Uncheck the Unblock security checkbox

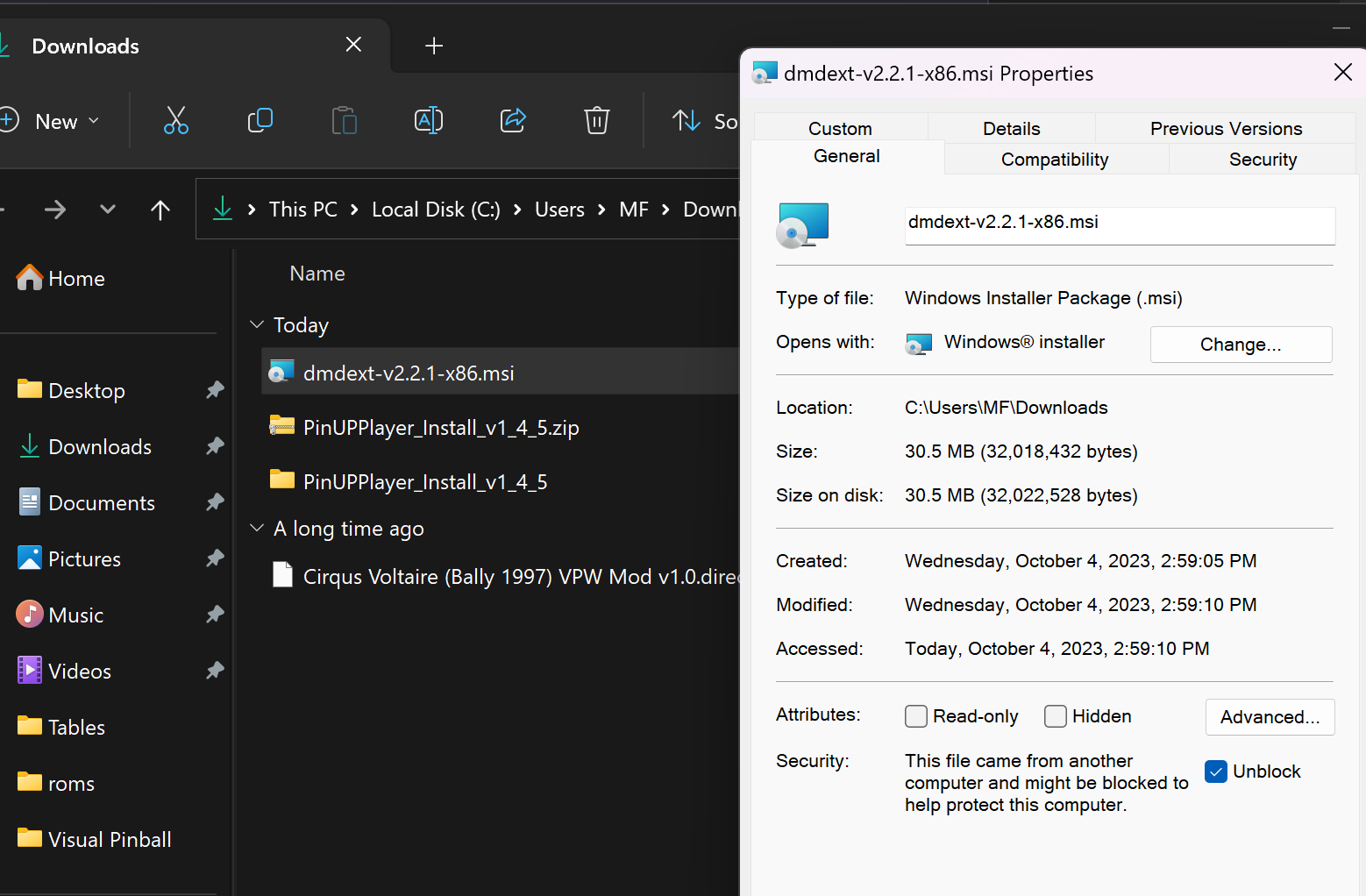pos(1215,772)
